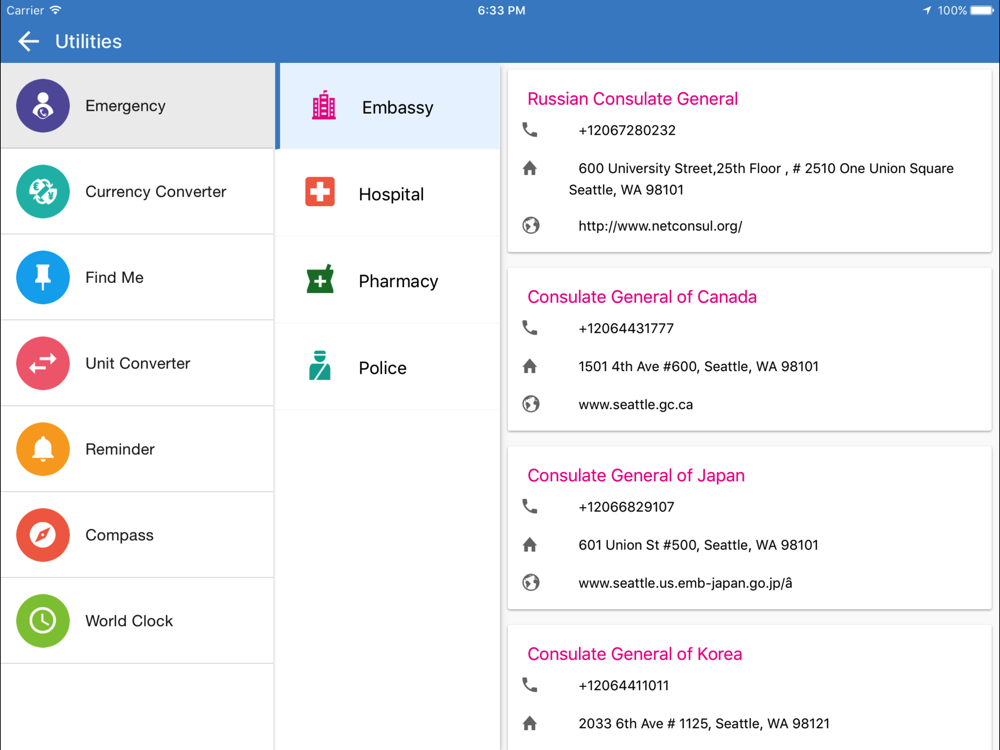Call Canada consulate number +12064431777
Viewport: 1000px width, 750px height.
coord(626,328)
